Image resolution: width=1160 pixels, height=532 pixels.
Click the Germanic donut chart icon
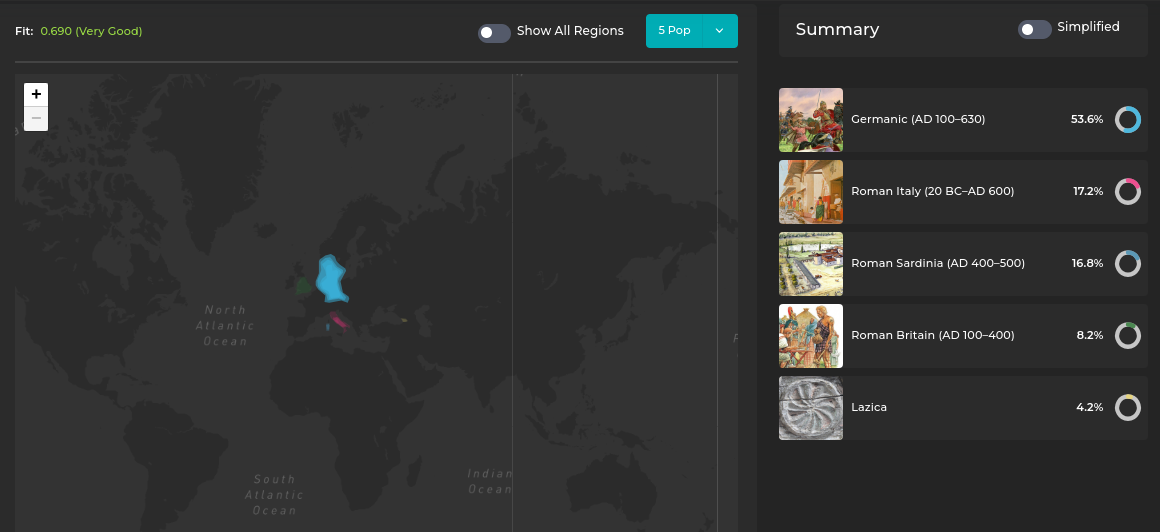point(1127,119)
